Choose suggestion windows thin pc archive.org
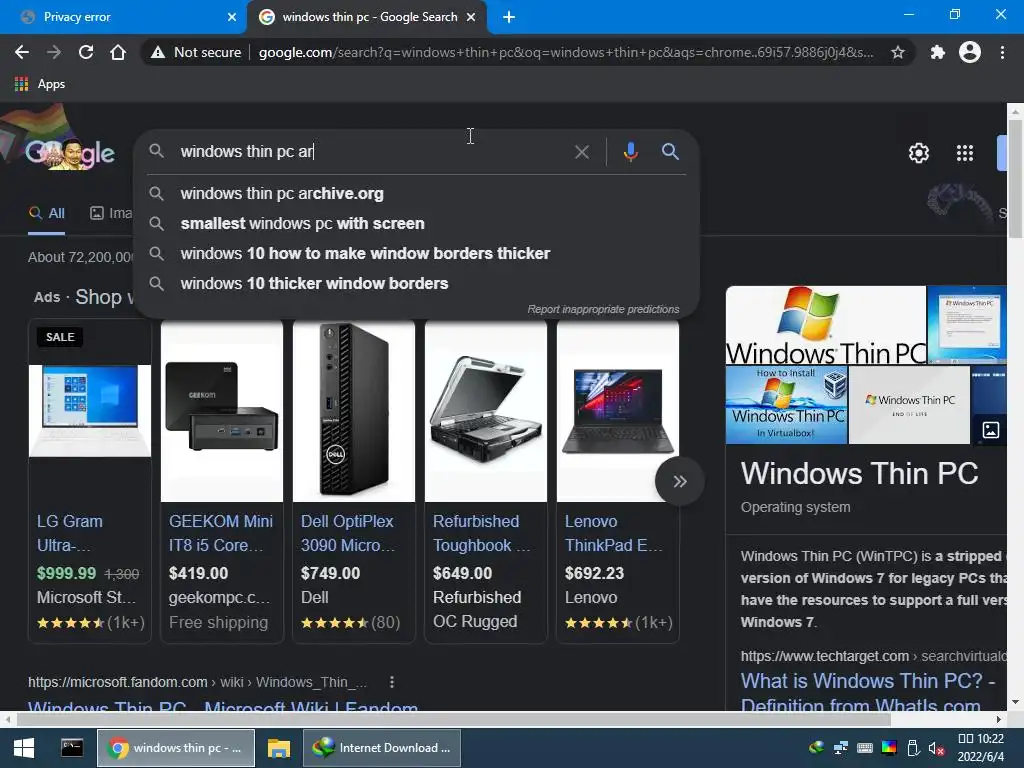 point(417,193)
